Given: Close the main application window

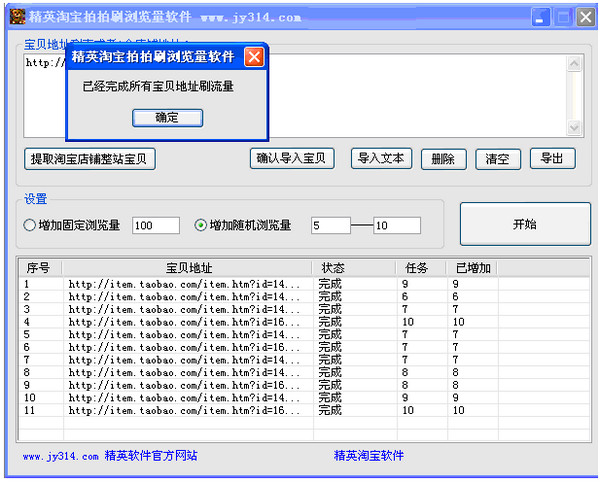Looking at the screenshot, I should coord(585,18).
